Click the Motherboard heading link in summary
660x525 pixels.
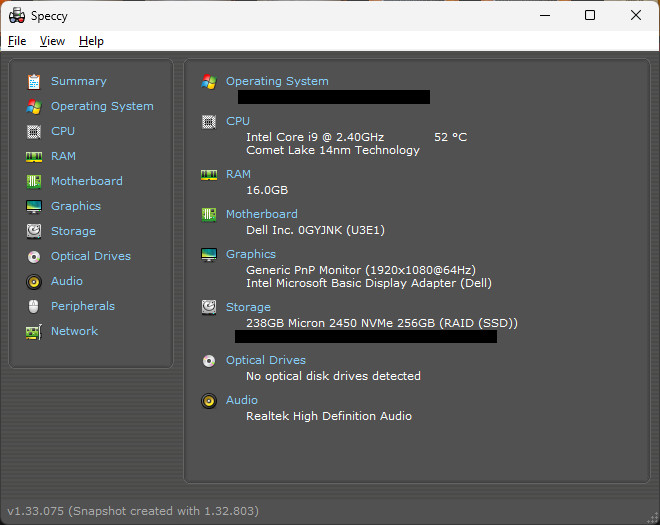262,214
